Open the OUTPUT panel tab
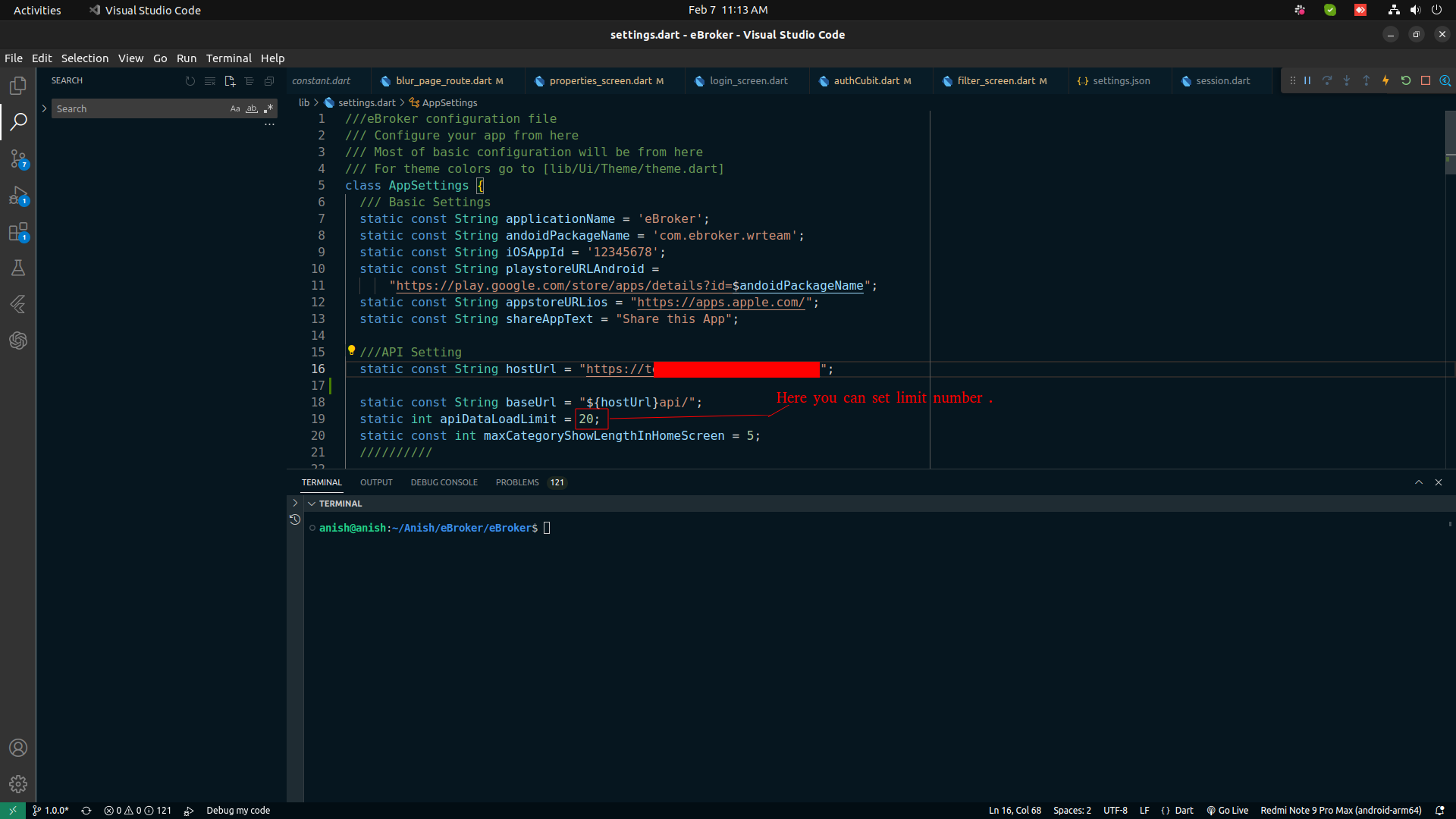This screenshot has height=819, width=1456. coord(376,482)
